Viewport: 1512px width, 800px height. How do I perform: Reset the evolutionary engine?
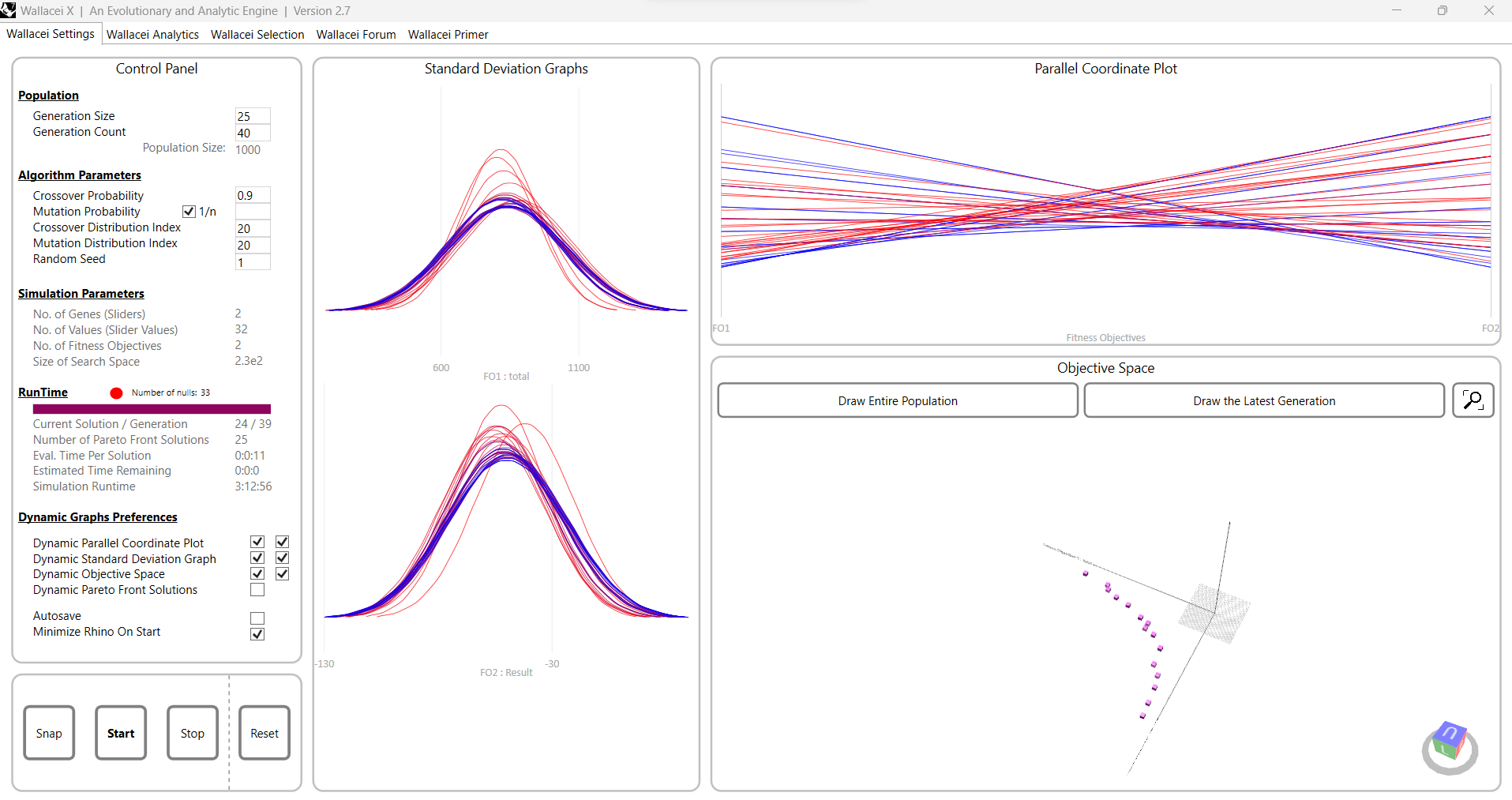coord(264,733)
